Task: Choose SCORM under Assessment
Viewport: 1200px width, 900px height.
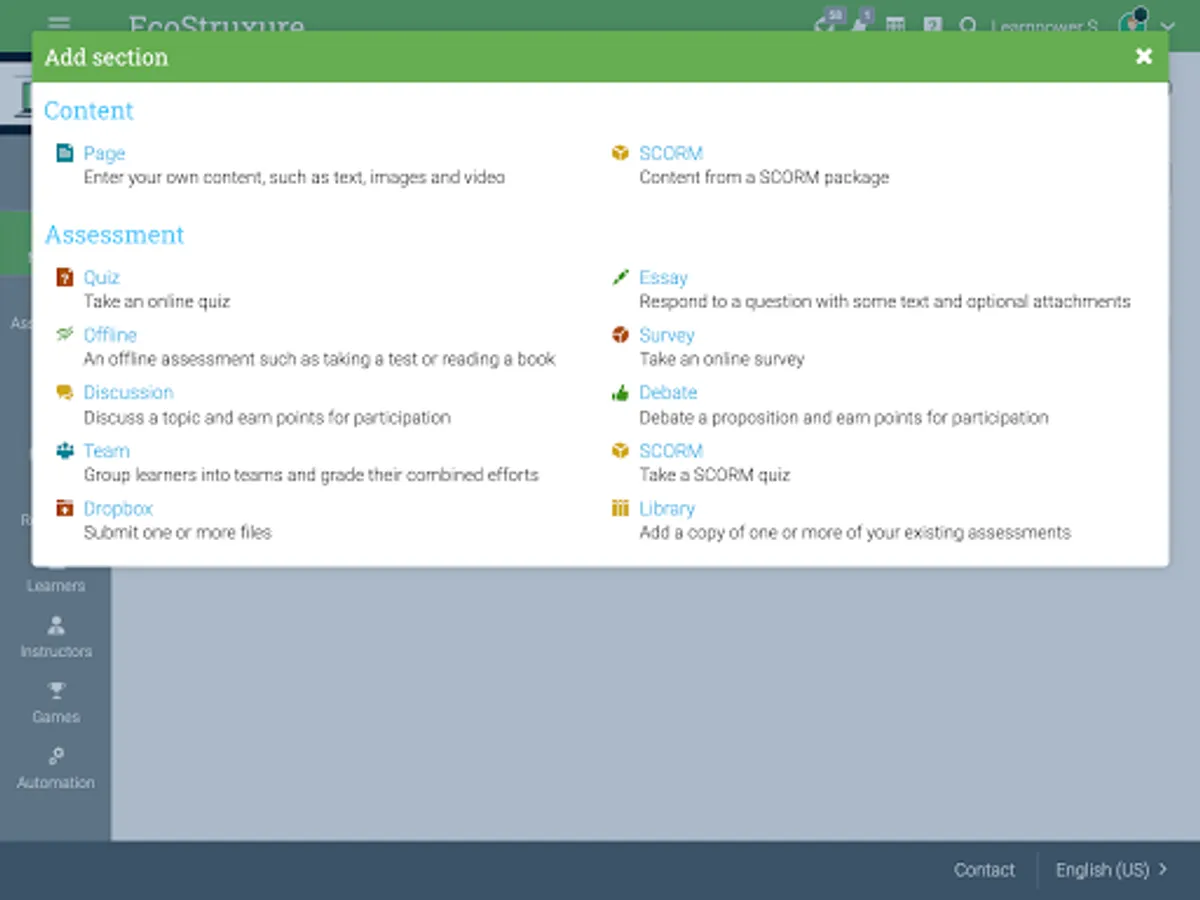Action: click(x=671, y=450)
